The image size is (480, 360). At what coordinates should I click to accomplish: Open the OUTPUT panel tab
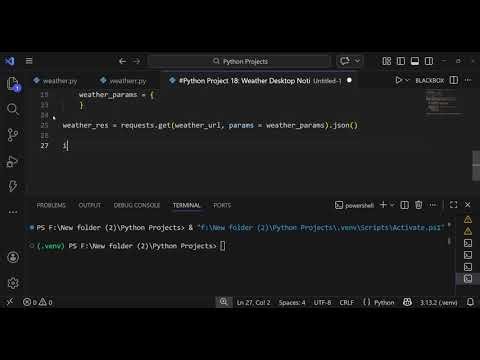[x=90, y=205]
